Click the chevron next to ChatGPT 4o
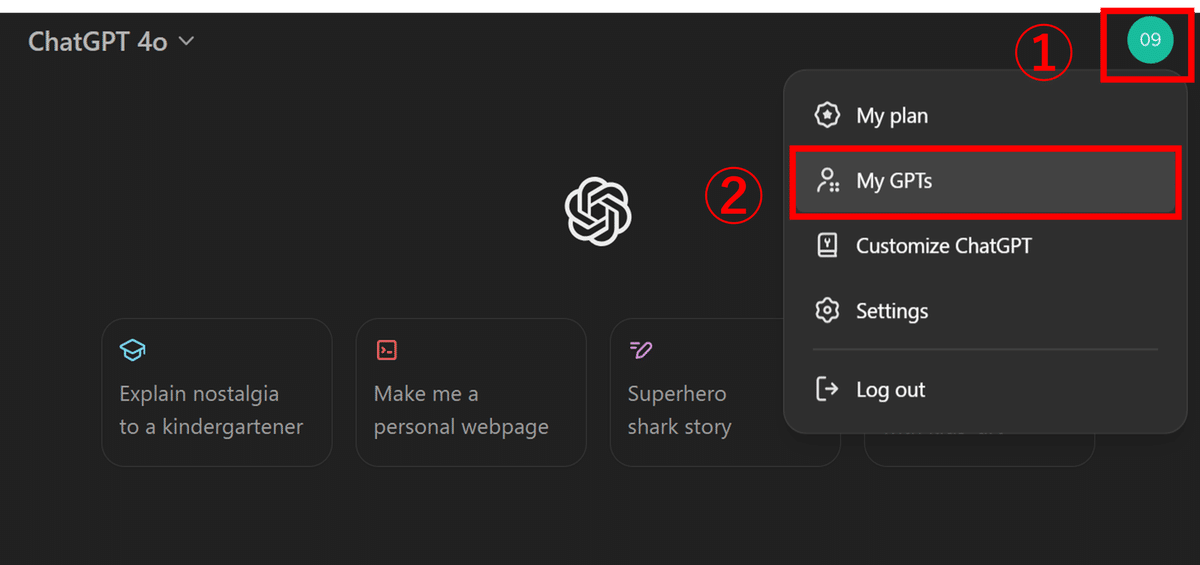The height and width of the screenshot is (565, 1200). 186,42
